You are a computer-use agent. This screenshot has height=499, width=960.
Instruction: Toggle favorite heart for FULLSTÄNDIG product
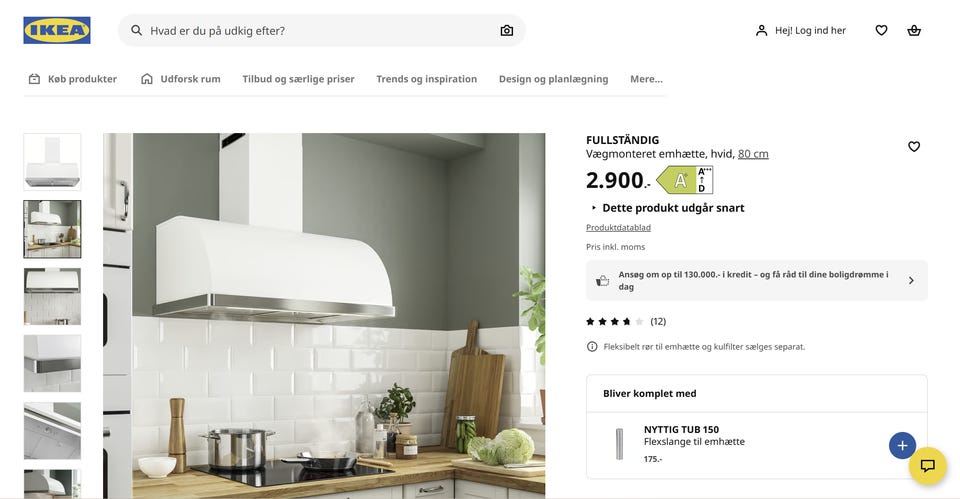913,146
